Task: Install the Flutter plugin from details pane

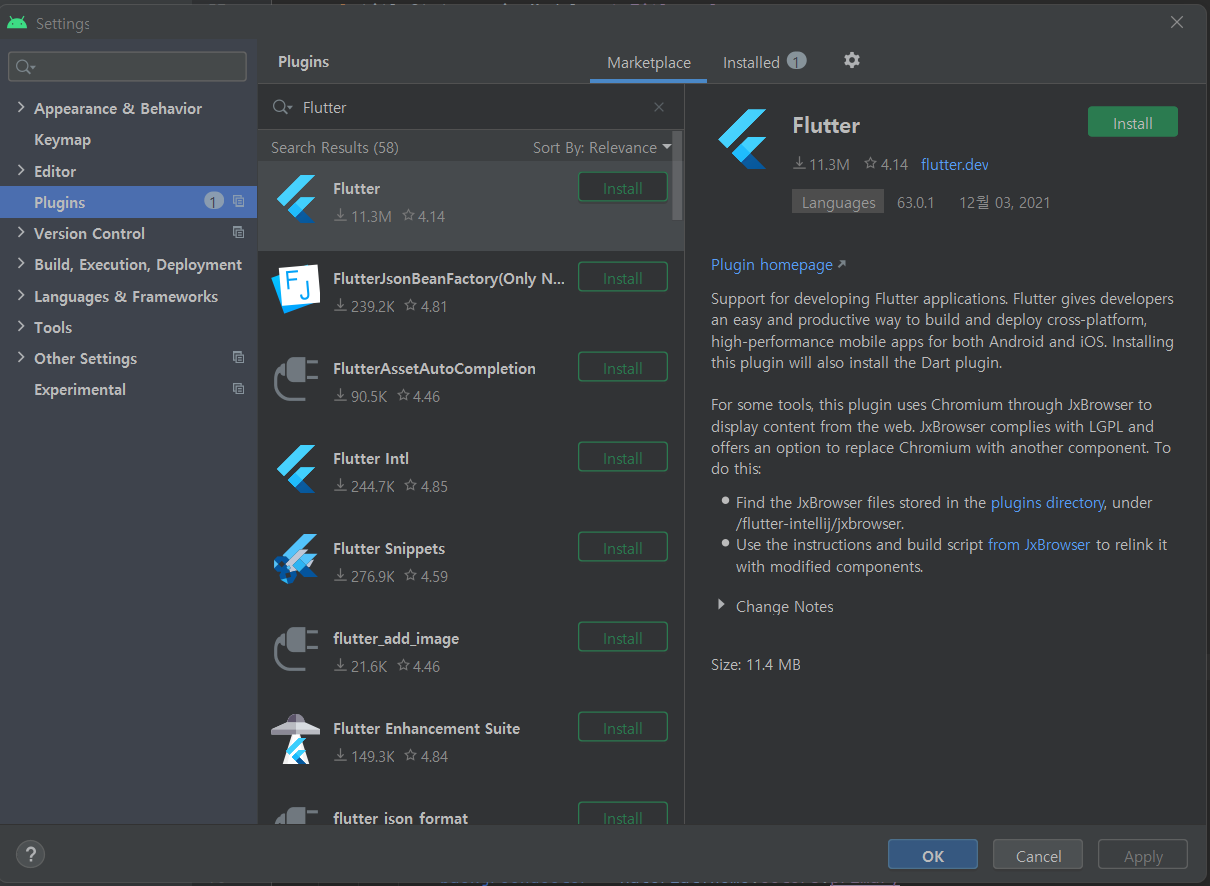Action: point(1133,122)
